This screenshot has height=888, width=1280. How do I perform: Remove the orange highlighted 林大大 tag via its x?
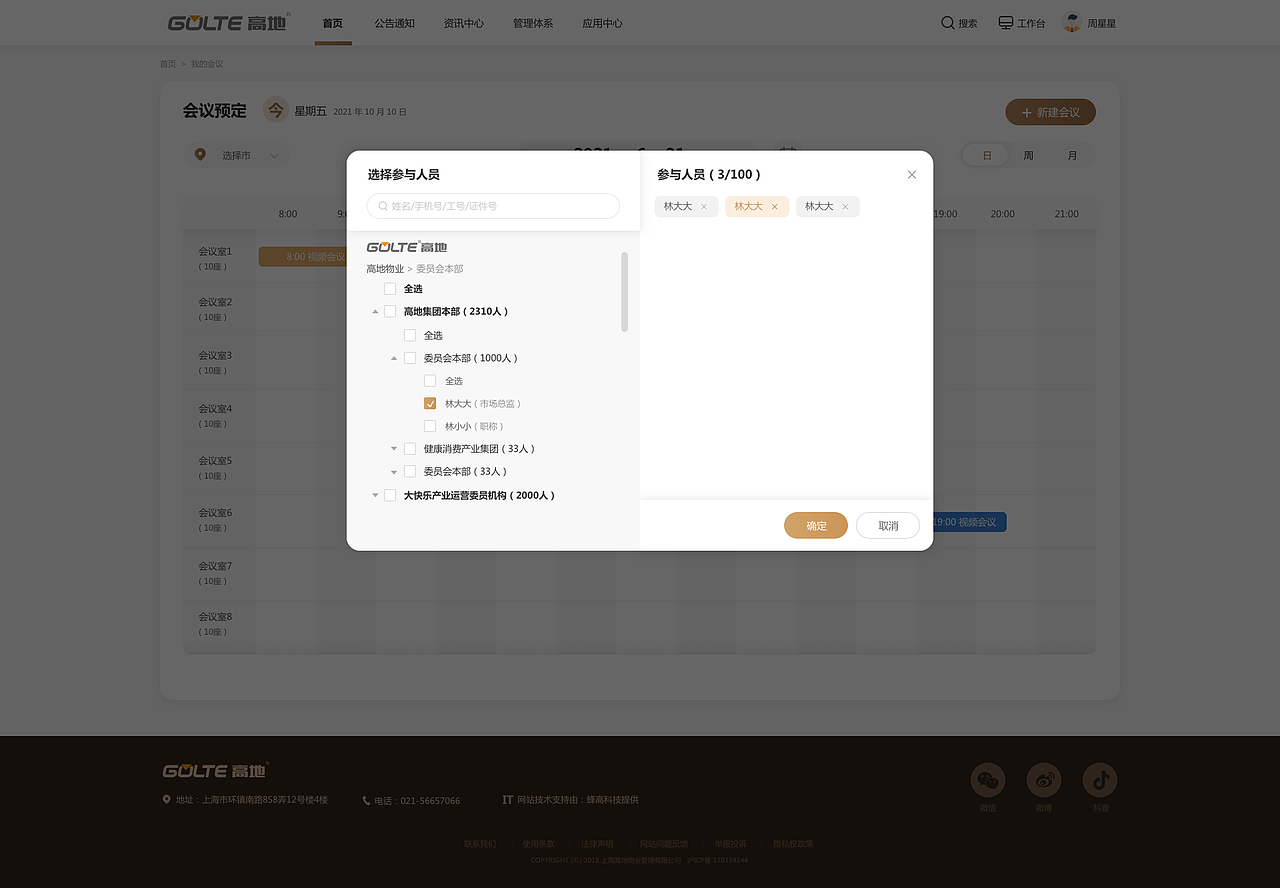(774, 207)
